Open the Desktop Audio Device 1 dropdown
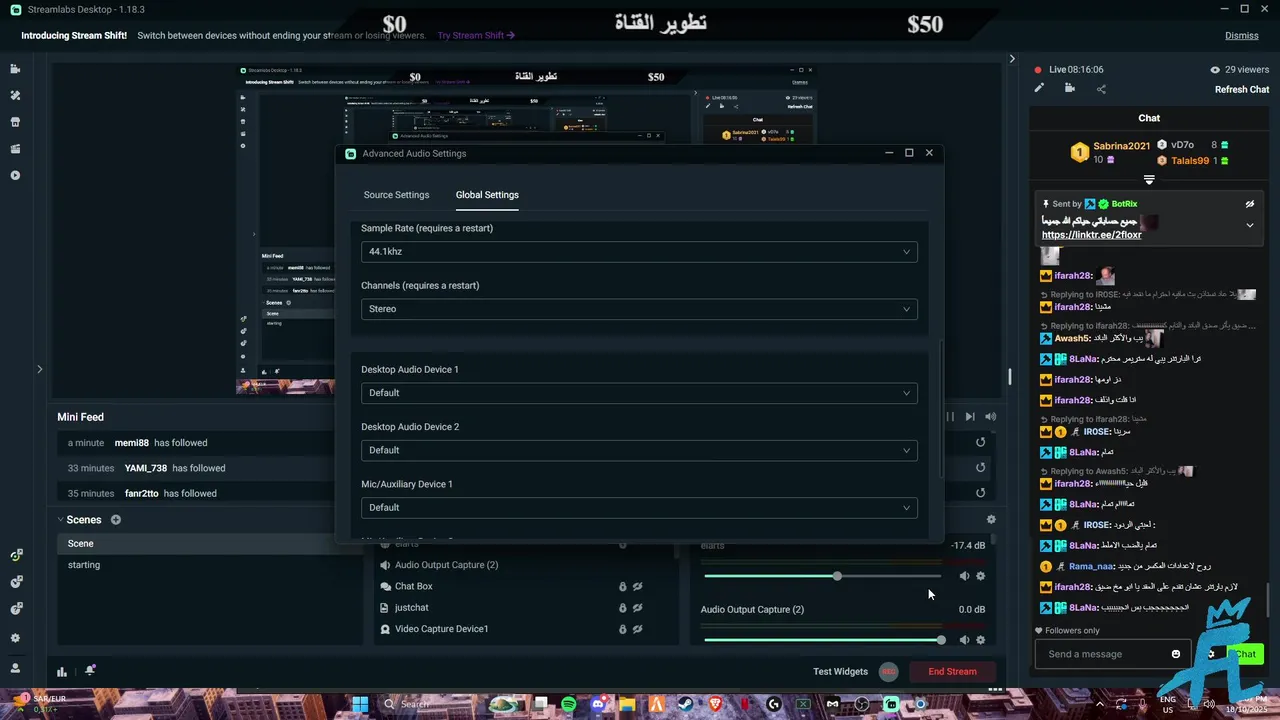 pyautogui.click(x=639, y=393)
